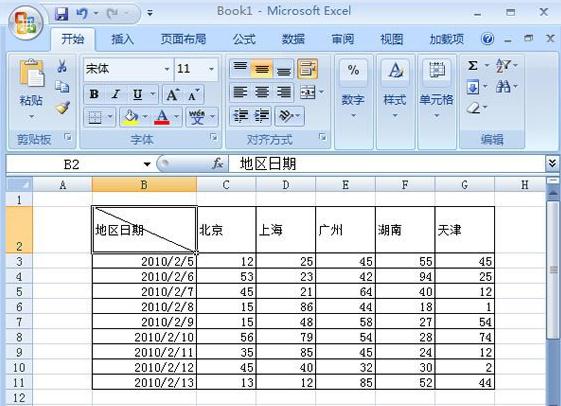
Task: Open the 加载项 tab
Action: pos(447,39)
